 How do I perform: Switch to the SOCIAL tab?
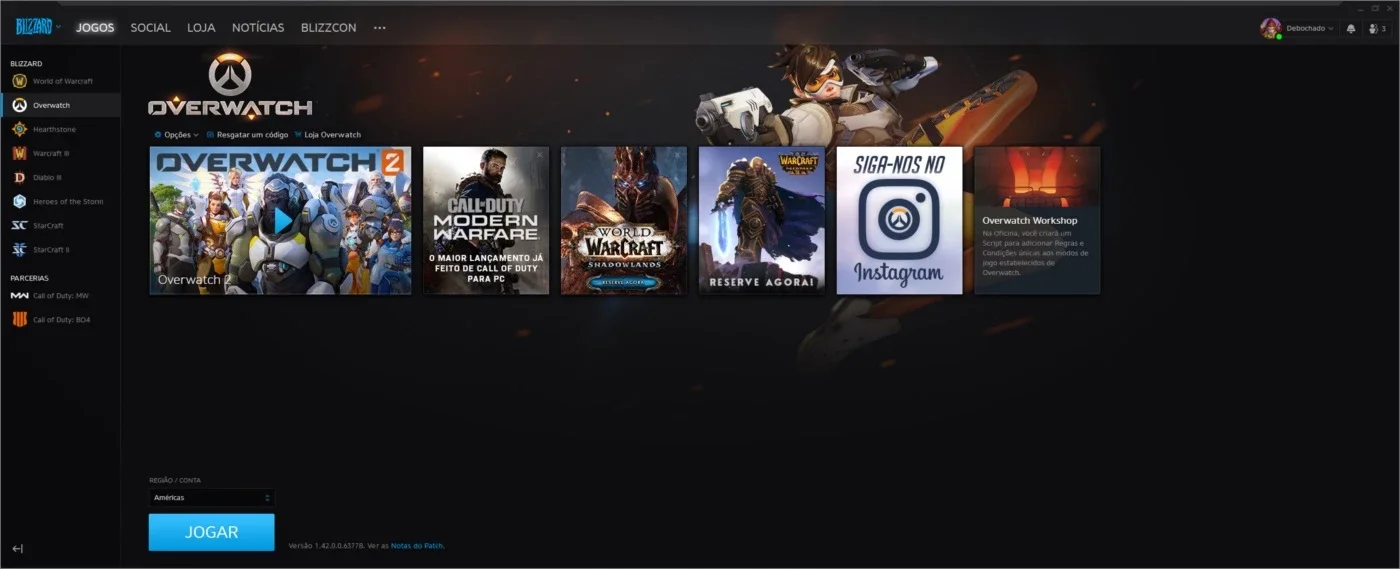point(150,28)
